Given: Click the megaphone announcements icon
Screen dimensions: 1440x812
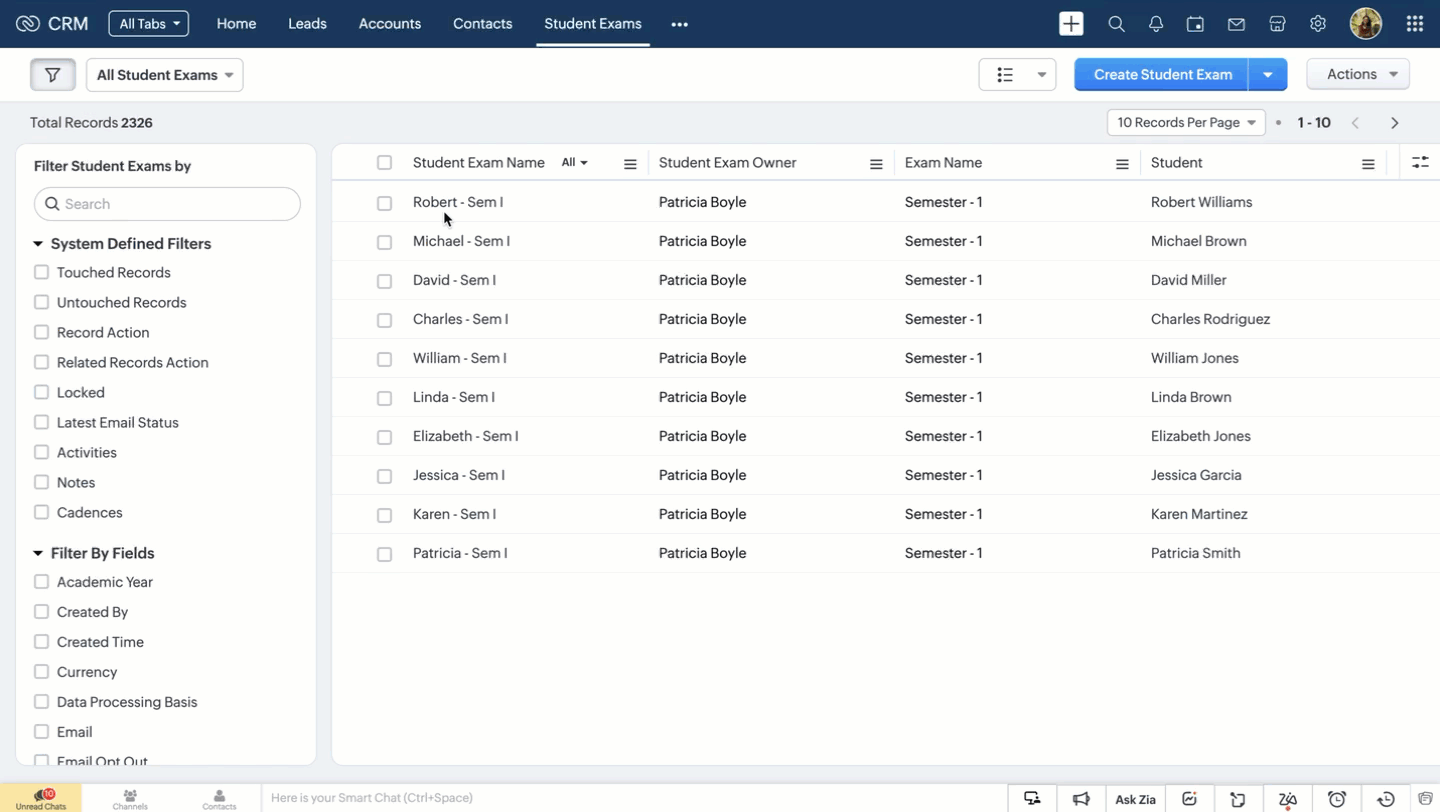Looking at the screenshot, I should (1081, 798).
